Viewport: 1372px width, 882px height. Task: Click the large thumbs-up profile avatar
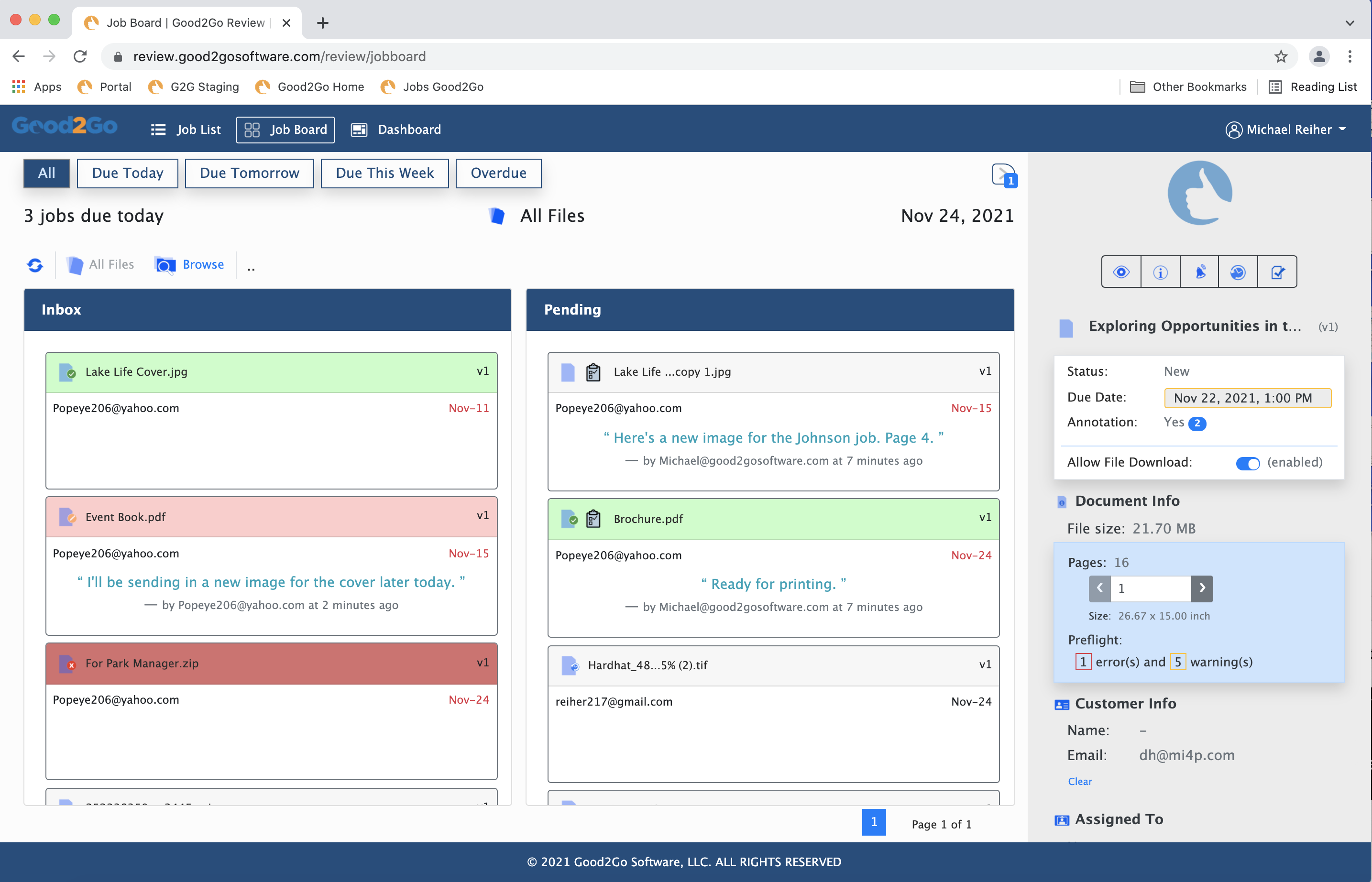tap(1199, 193)
